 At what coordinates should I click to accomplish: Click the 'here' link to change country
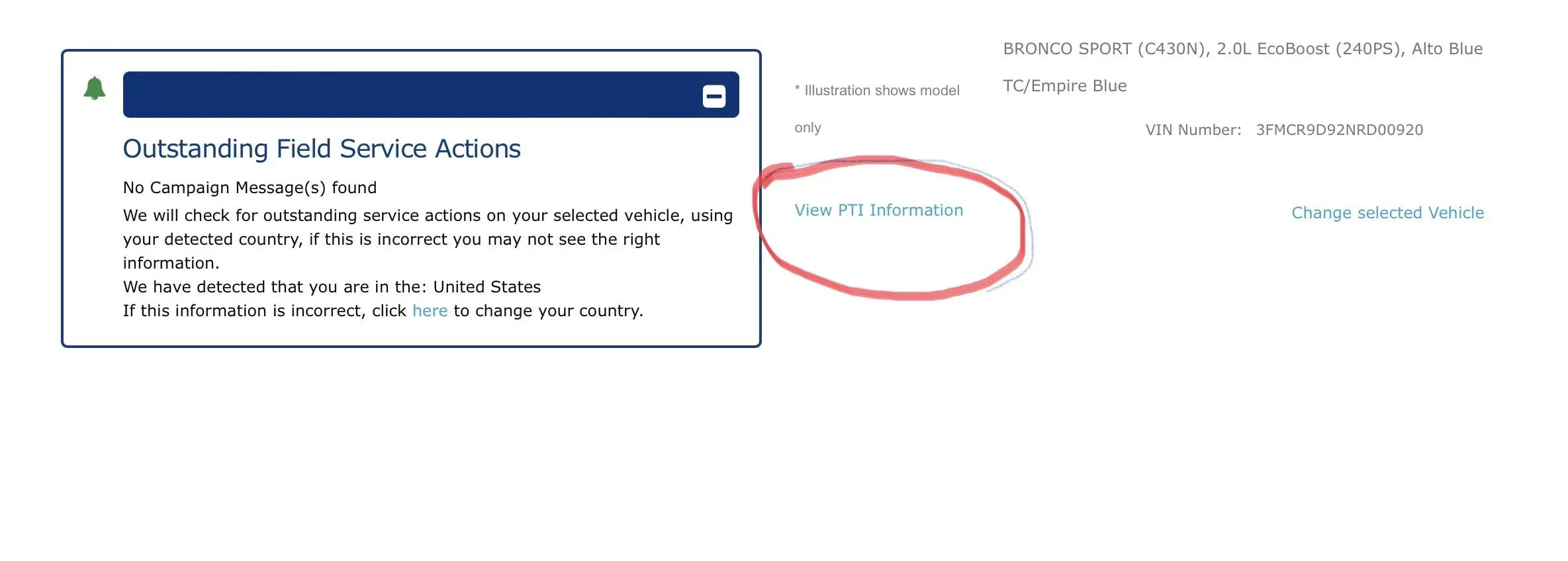[430, 311]
